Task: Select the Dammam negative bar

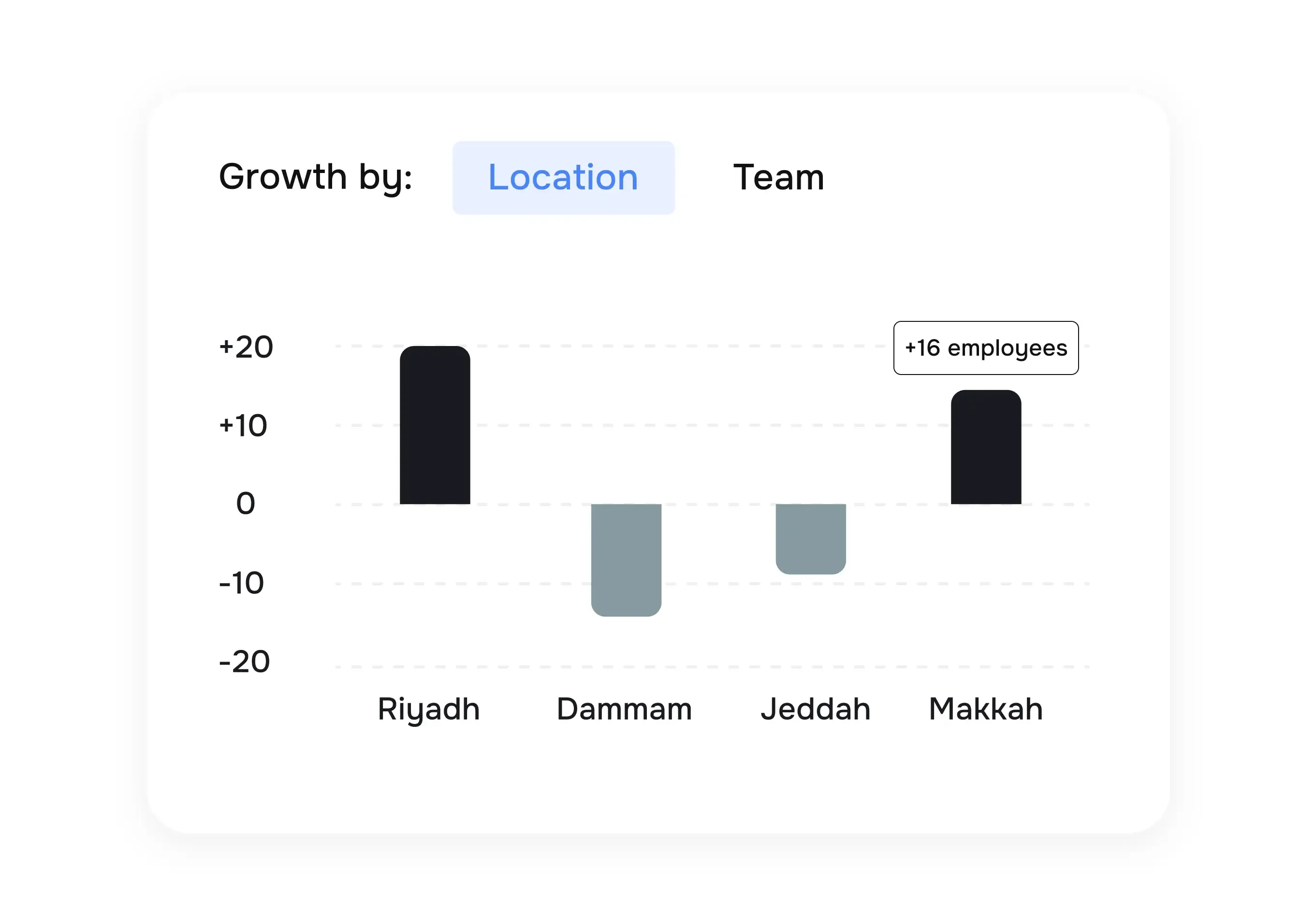Action: tap(626, 558)
